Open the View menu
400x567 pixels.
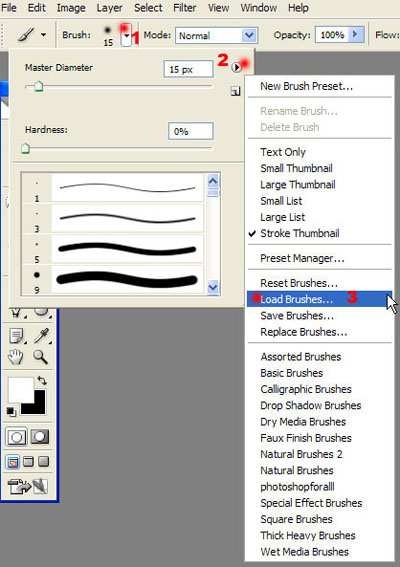218,8
